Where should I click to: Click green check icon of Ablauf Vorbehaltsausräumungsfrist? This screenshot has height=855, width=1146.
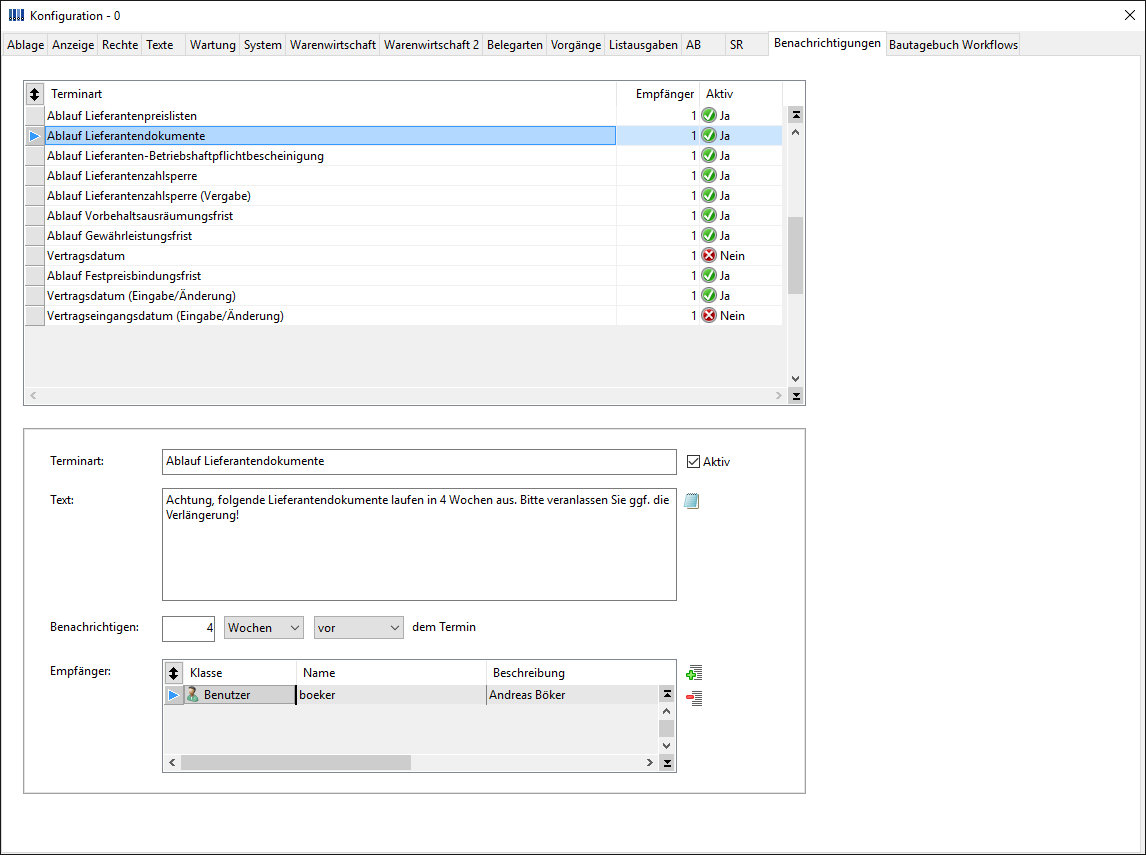[708, 216]
